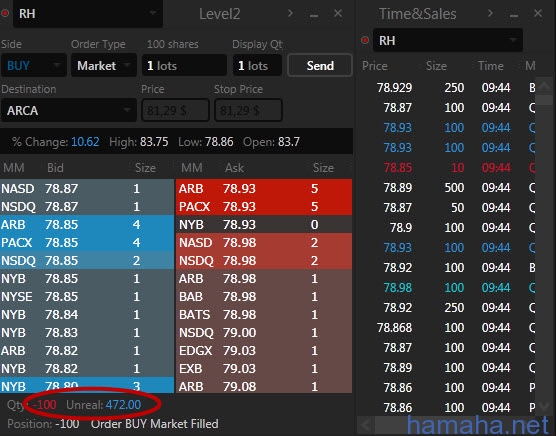This screenshot has height=436, width=556.
Task: Click the Send order button
Action: tap(320, 66)
